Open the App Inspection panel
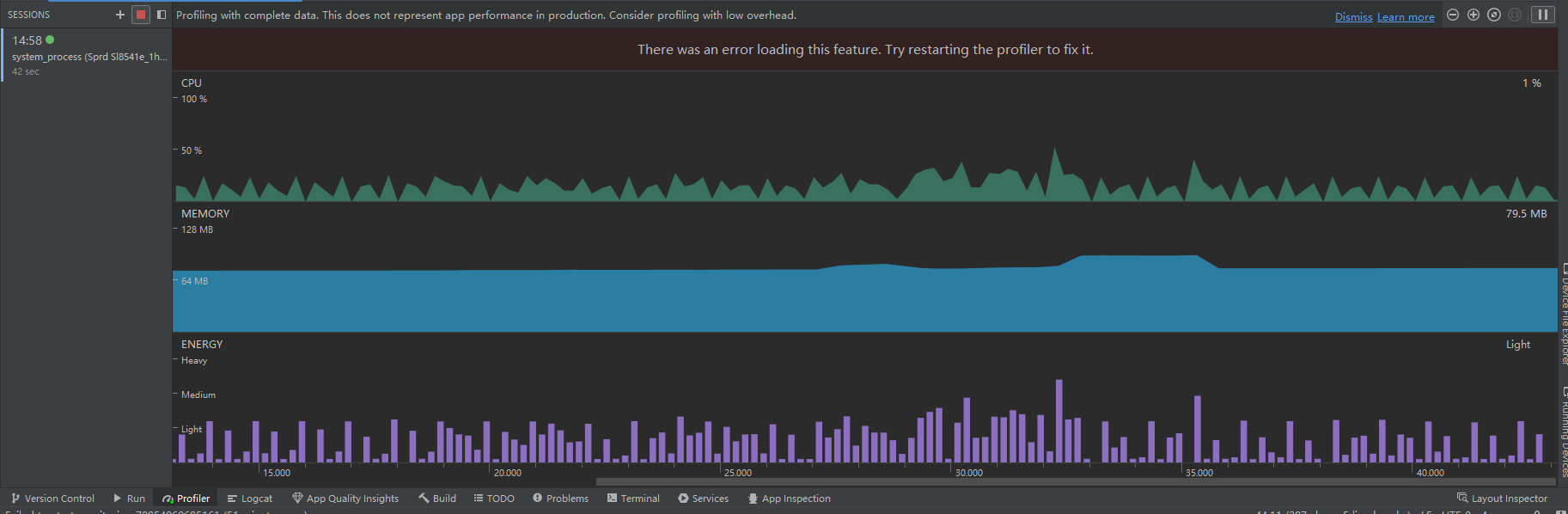The height and width of the screenshot is (514, 1568). click(x=789, y=499)
